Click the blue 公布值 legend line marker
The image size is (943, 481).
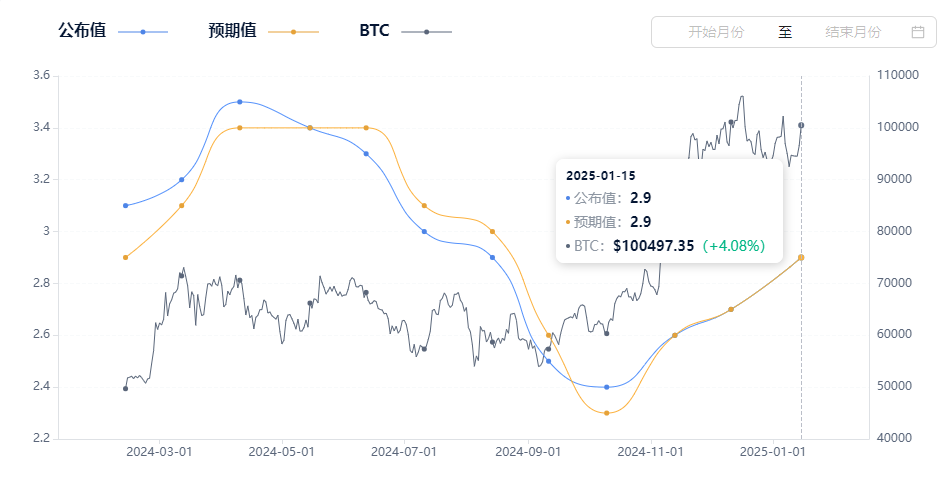click(x=143, y=32)
